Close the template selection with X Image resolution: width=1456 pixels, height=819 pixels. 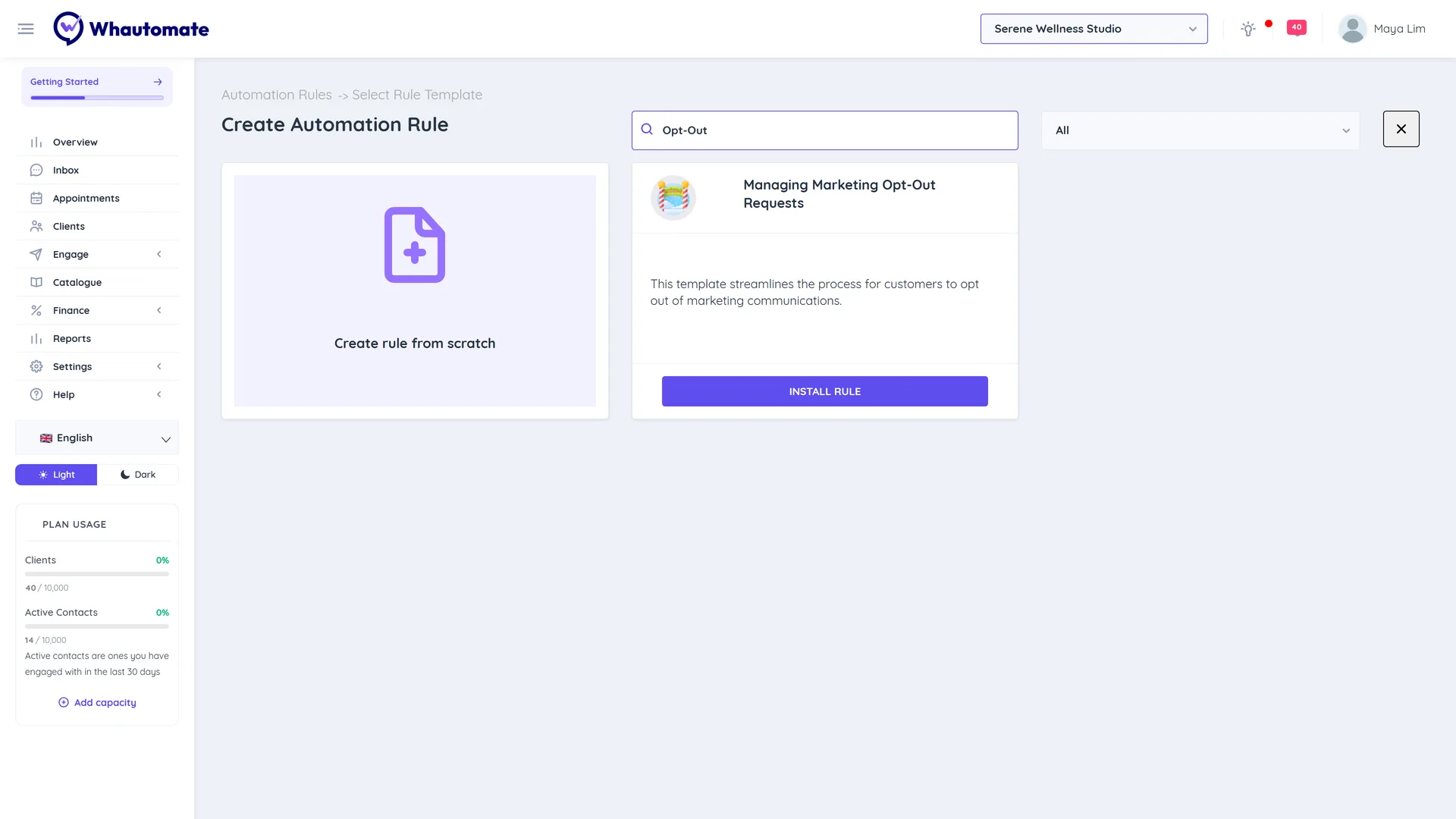tap(1401, 129)
